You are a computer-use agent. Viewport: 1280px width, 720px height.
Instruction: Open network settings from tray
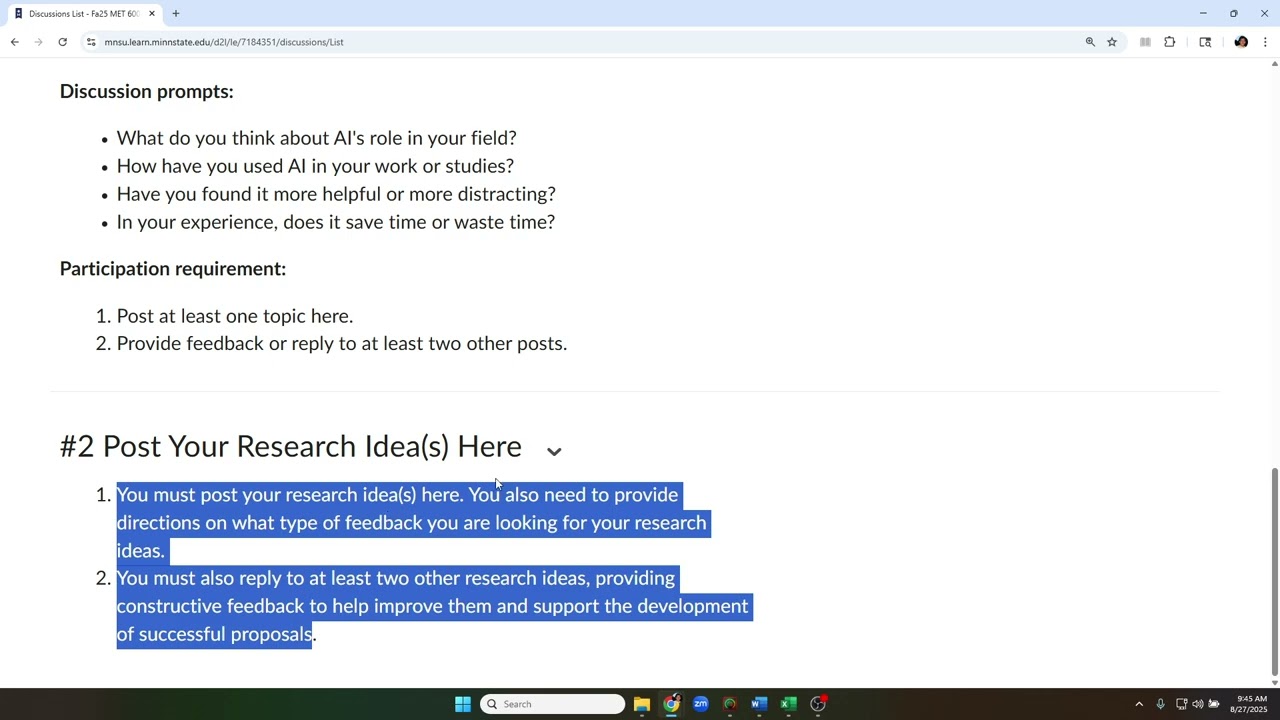(1181, 704)
